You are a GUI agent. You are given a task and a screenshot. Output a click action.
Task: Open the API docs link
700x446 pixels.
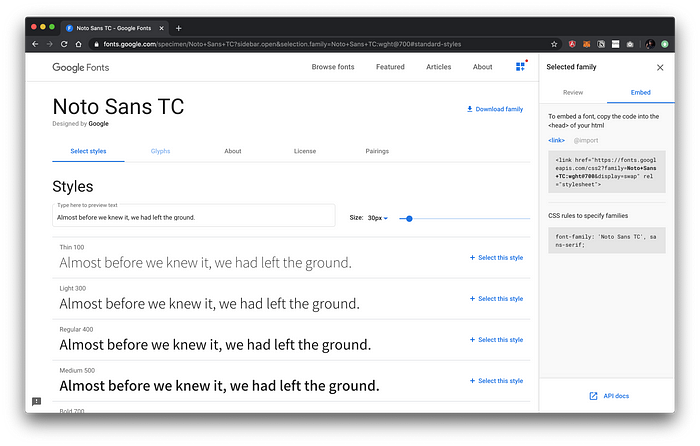point(616,396)
